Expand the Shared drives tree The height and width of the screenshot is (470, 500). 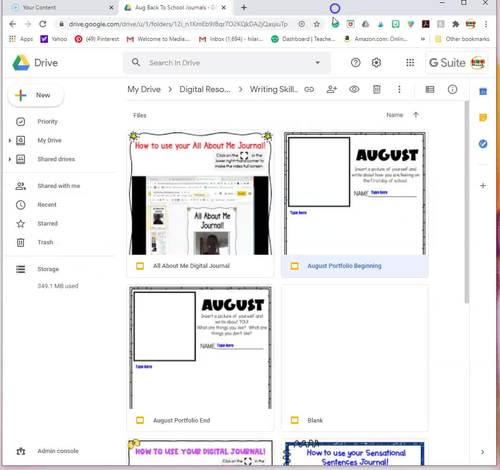(x=10, y=159)
